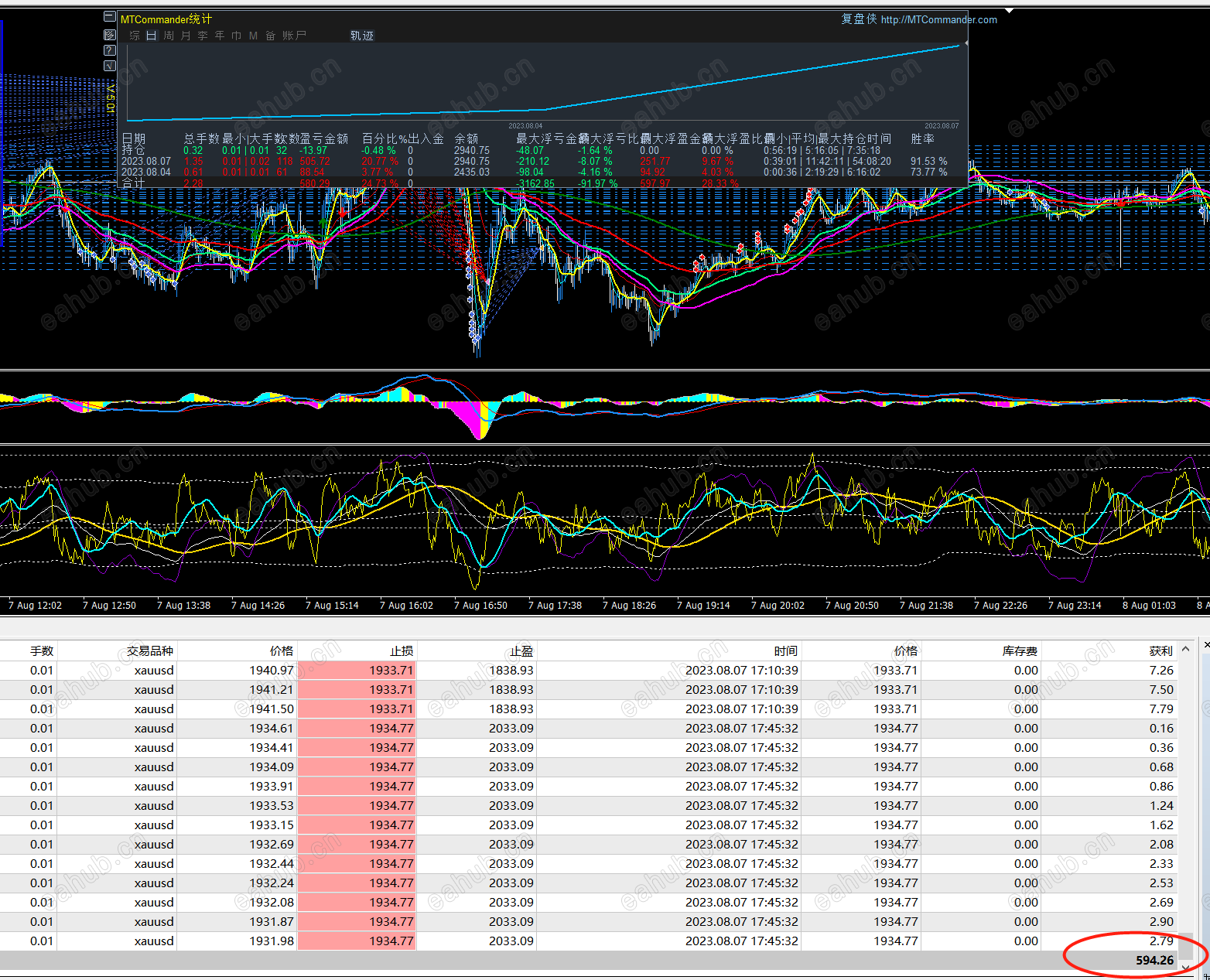
Task: Click the 7 Aug 16:50 time axis label
Action: [480, 606]
